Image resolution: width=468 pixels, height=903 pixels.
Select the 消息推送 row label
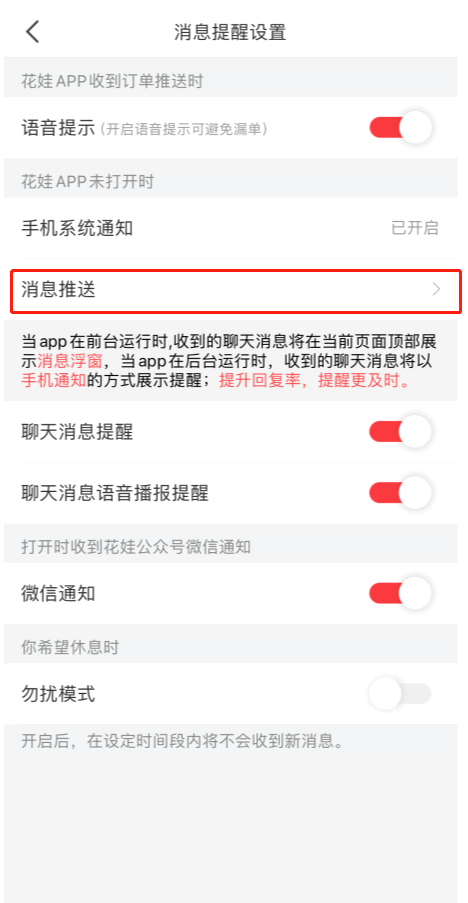[x=59, y=290]
